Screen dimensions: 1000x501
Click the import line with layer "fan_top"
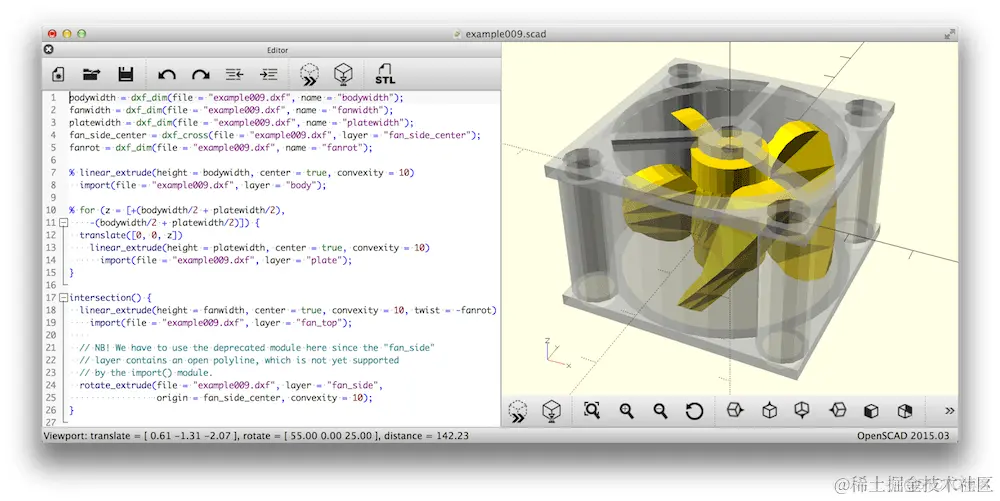[221, 323]
